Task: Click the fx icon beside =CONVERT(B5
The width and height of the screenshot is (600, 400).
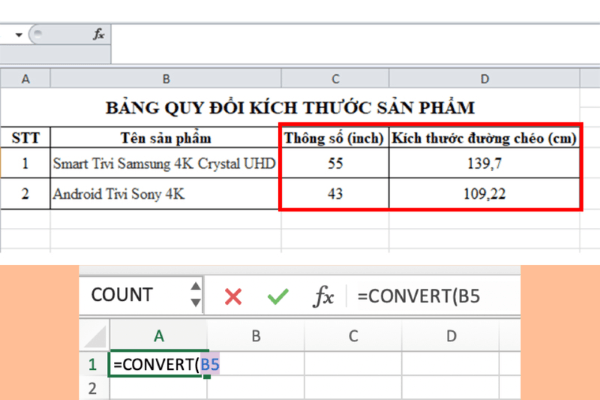Action: pos(323,296)
